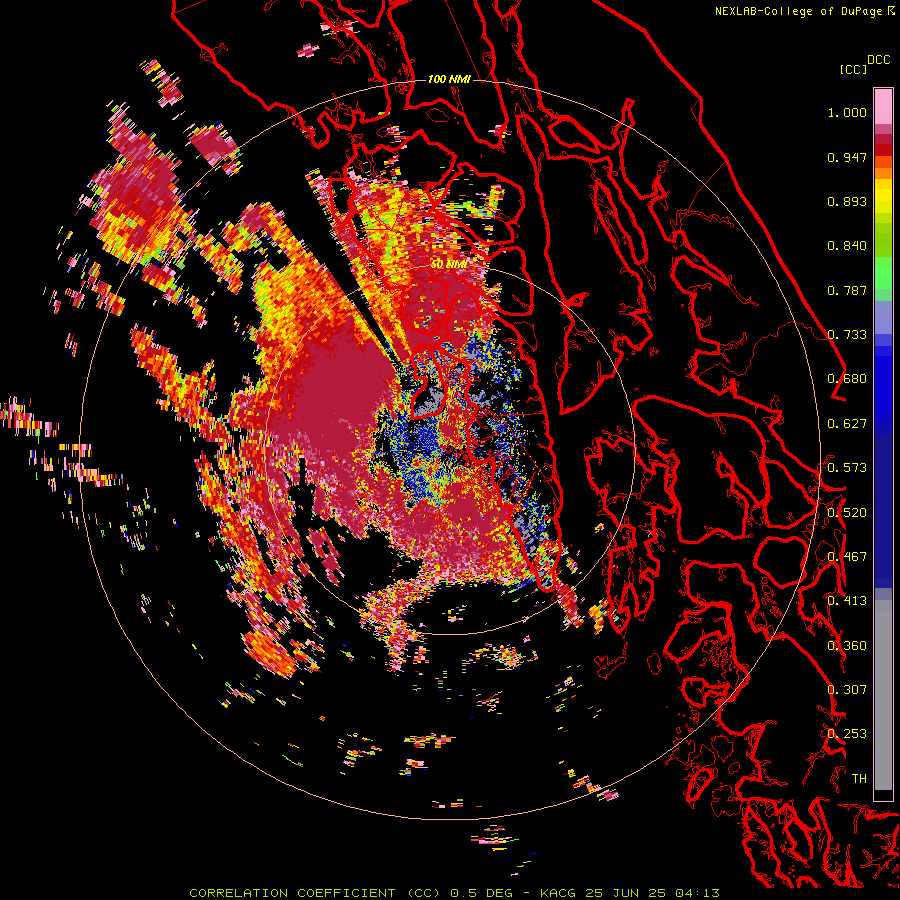Click the 0.840 value on the color scale
Image resolution: width=900 pixels, height=900 pixels.
[x=847, y=246]
